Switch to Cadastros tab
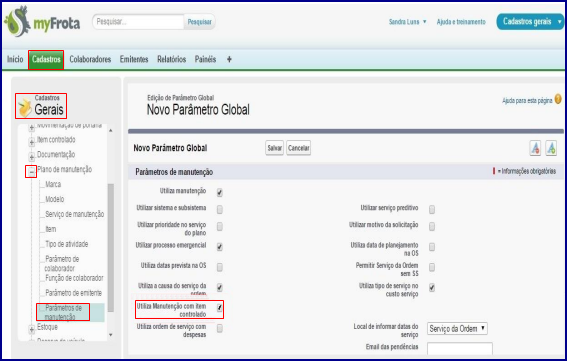567x361 pixels. point(46,59)
